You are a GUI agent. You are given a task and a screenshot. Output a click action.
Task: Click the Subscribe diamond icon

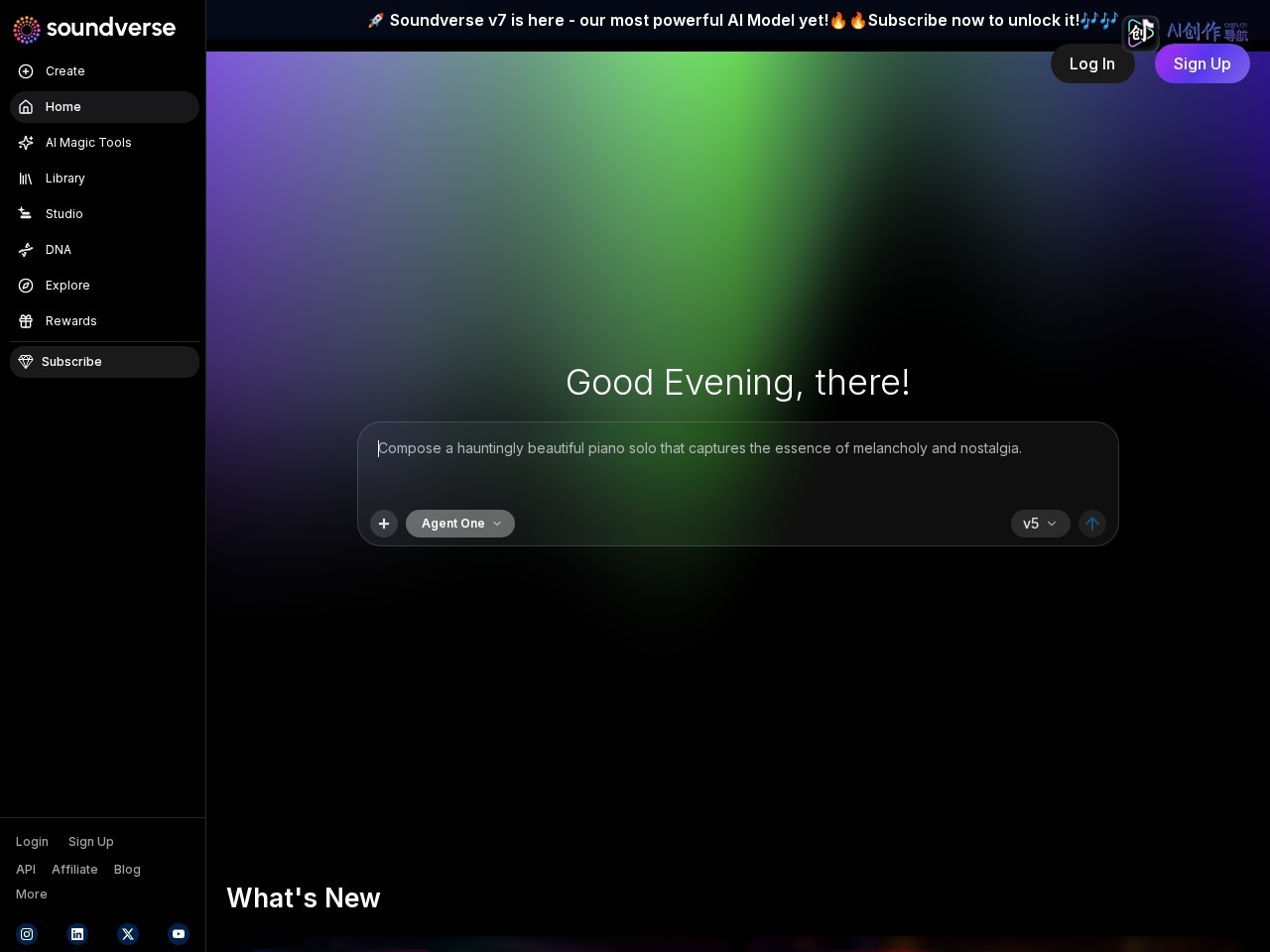point(26,362)
